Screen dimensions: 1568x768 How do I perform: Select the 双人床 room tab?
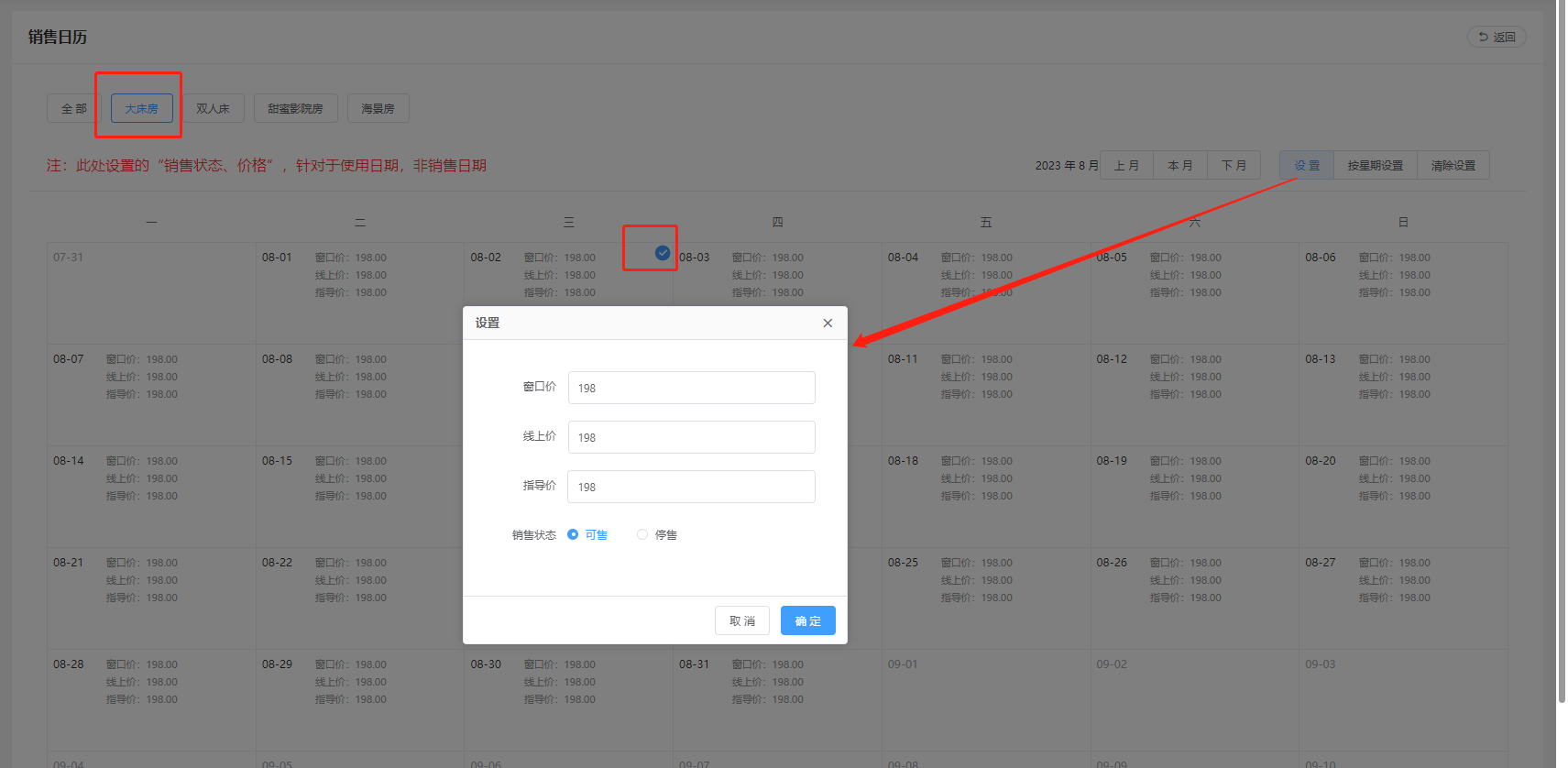(x=213, y=108)
